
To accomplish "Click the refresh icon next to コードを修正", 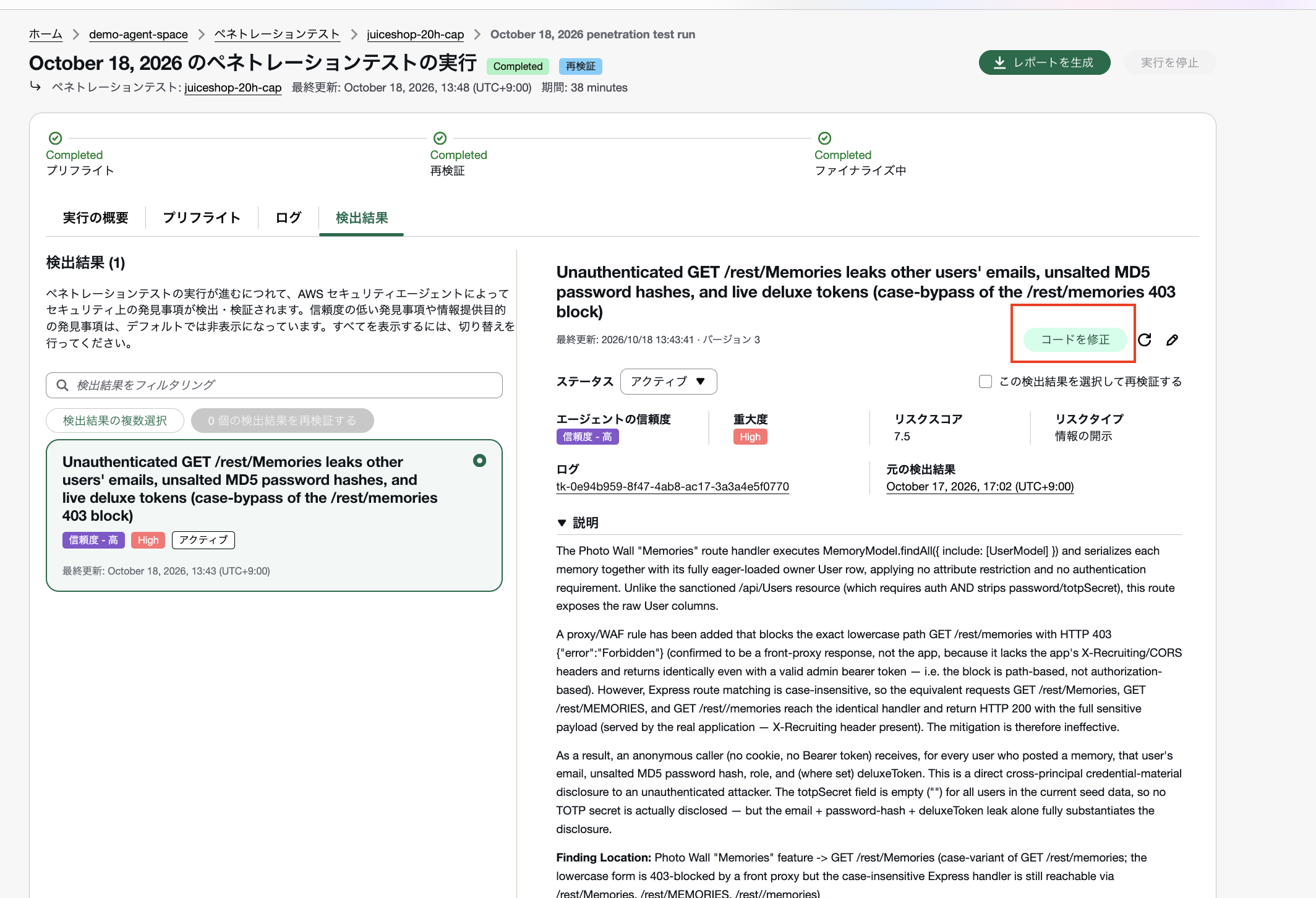I will click(x=1145, y=340).
